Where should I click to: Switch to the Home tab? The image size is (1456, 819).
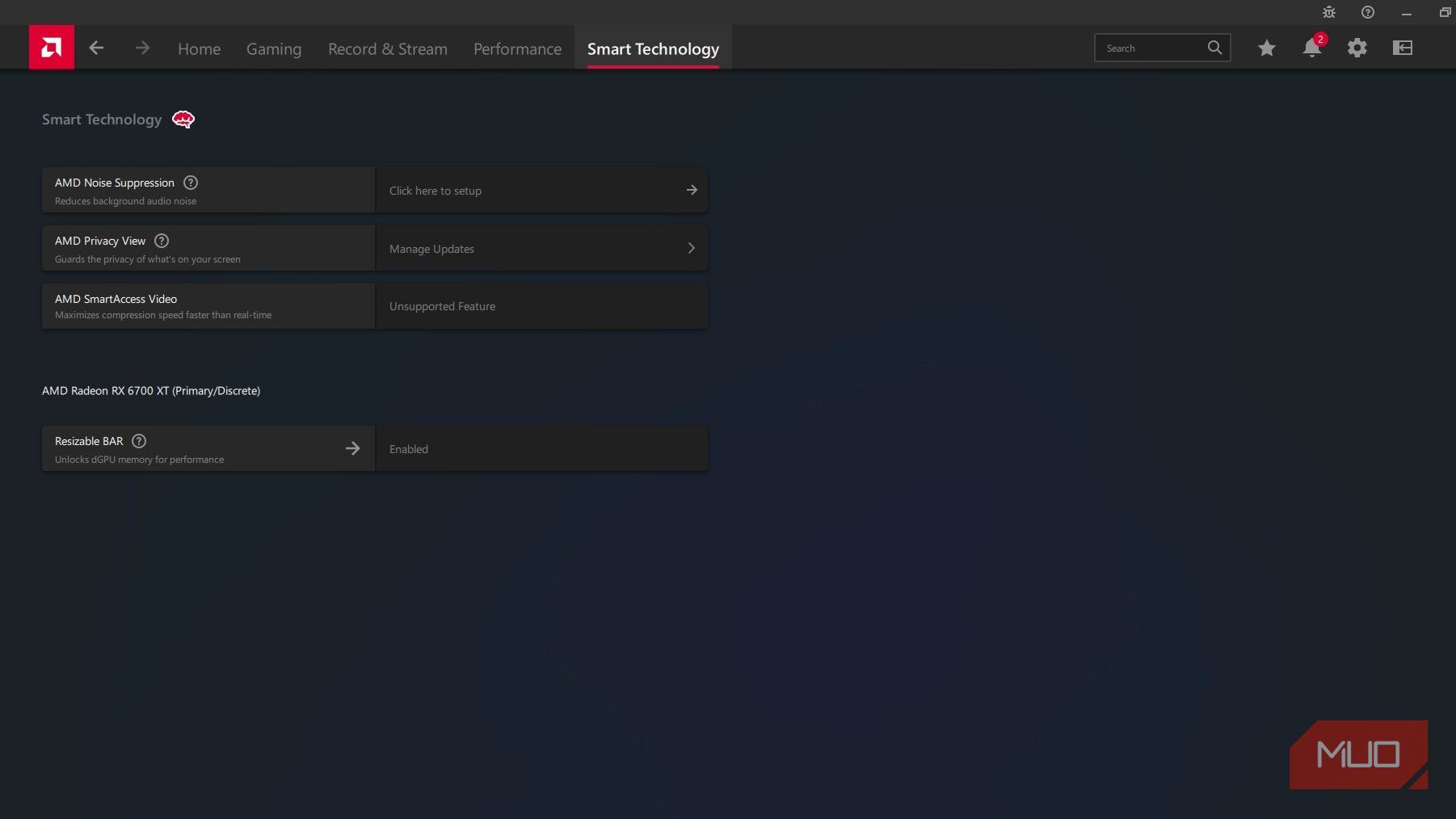pos(199,48)
